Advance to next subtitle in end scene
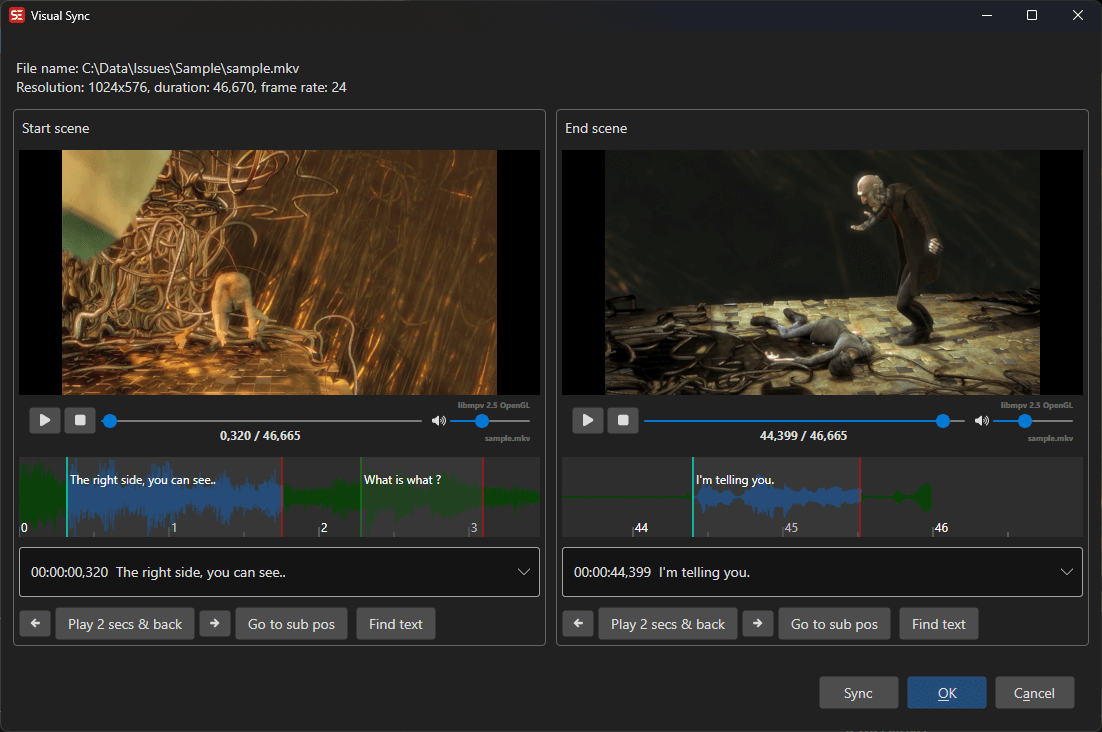The width and height of the screenshot is (1102, 732). [758, 623]
